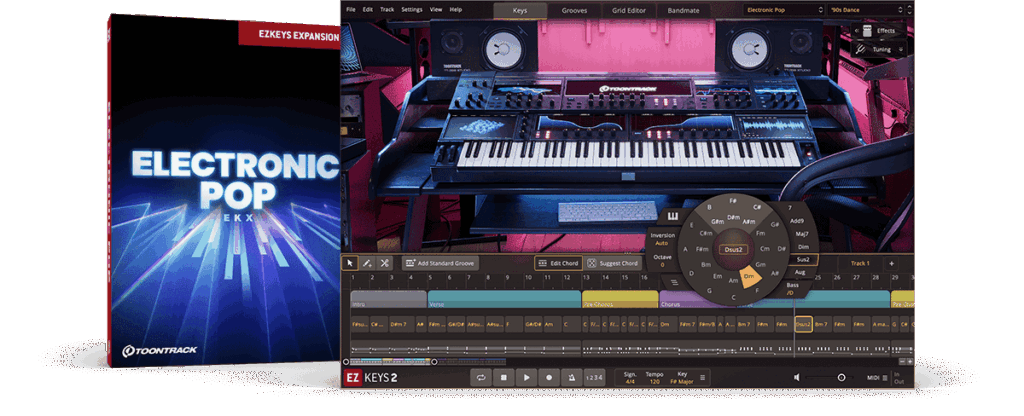Select Add9 chord type
The image size is (1024, 416).
(x=797, y=221)
